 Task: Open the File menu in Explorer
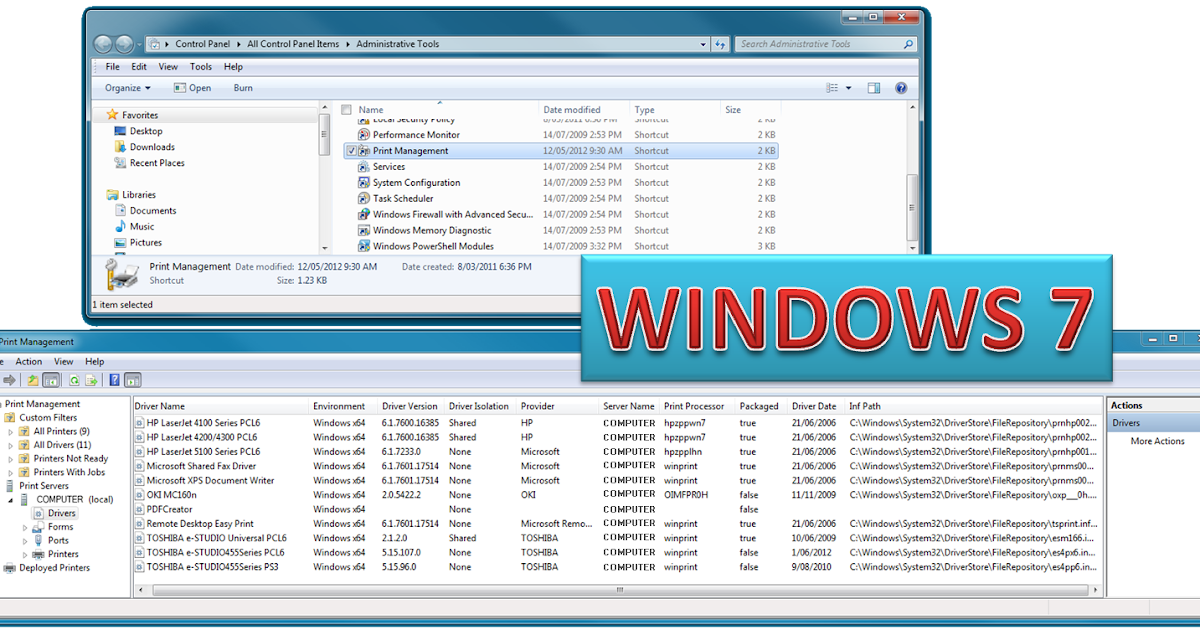tap(113, 67)
